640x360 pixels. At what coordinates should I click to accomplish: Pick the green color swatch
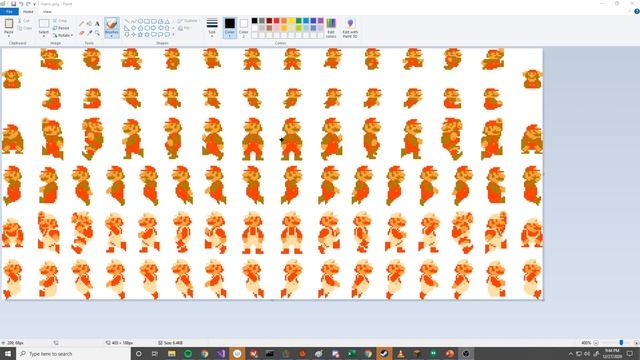tap(299, 20)
